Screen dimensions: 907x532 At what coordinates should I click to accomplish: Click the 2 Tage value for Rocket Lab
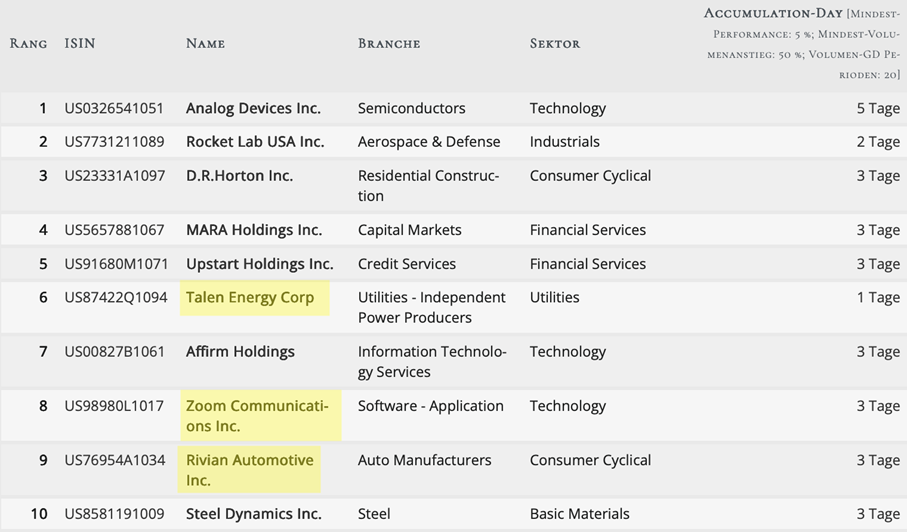(x=878, y=142)
